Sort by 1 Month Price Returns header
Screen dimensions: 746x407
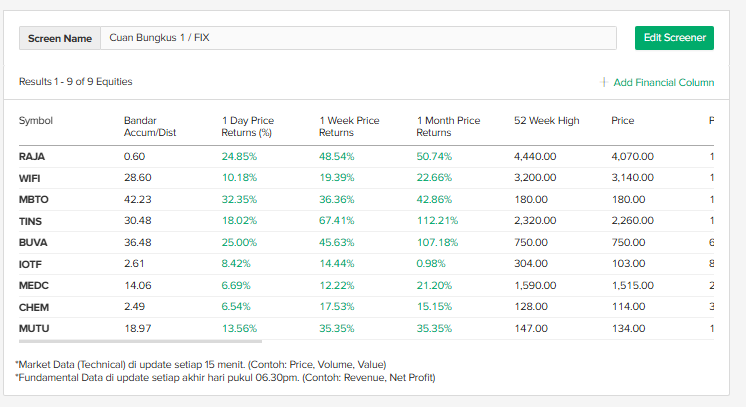(448, 126)
